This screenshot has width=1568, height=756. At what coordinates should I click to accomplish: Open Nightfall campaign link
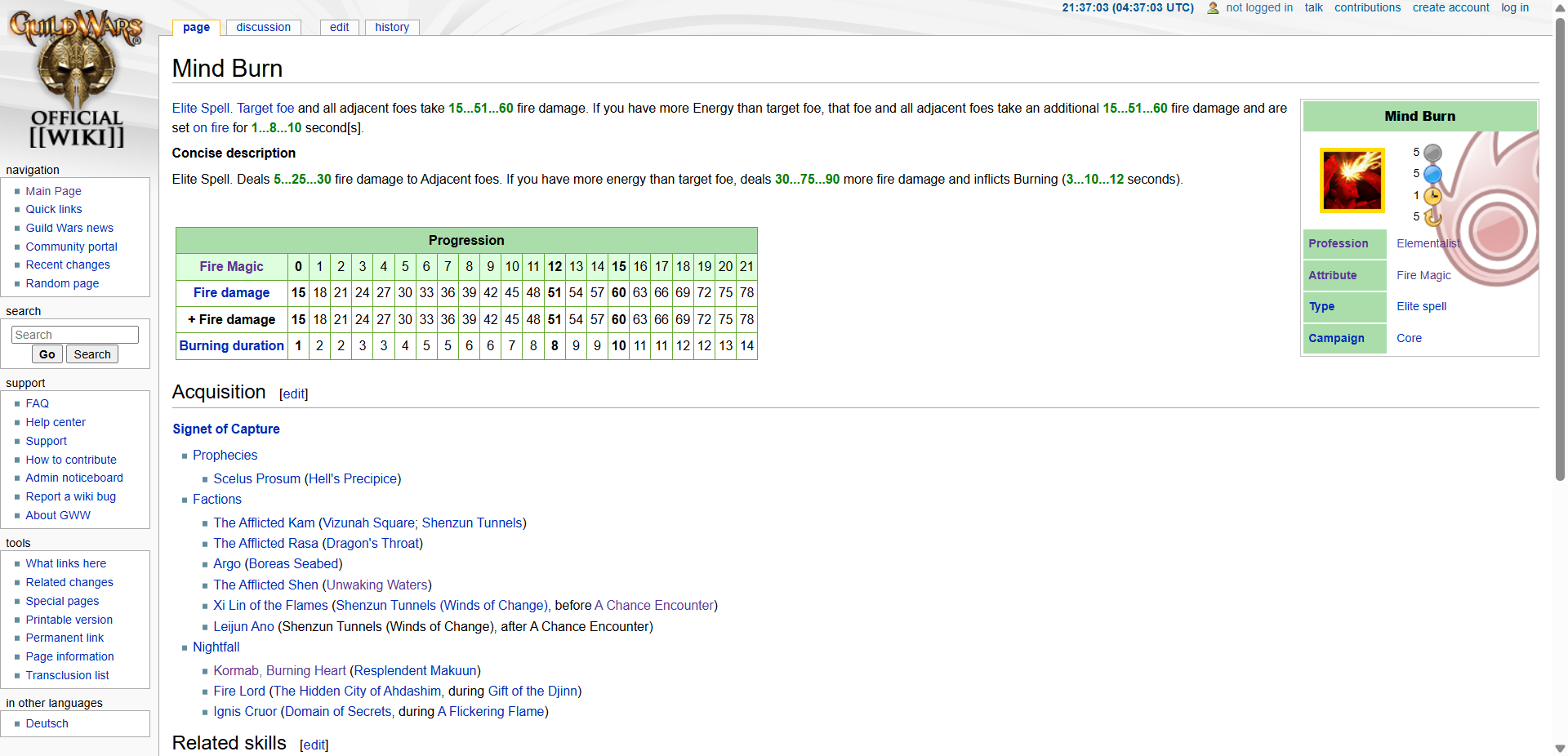click(x=216, y=647)
